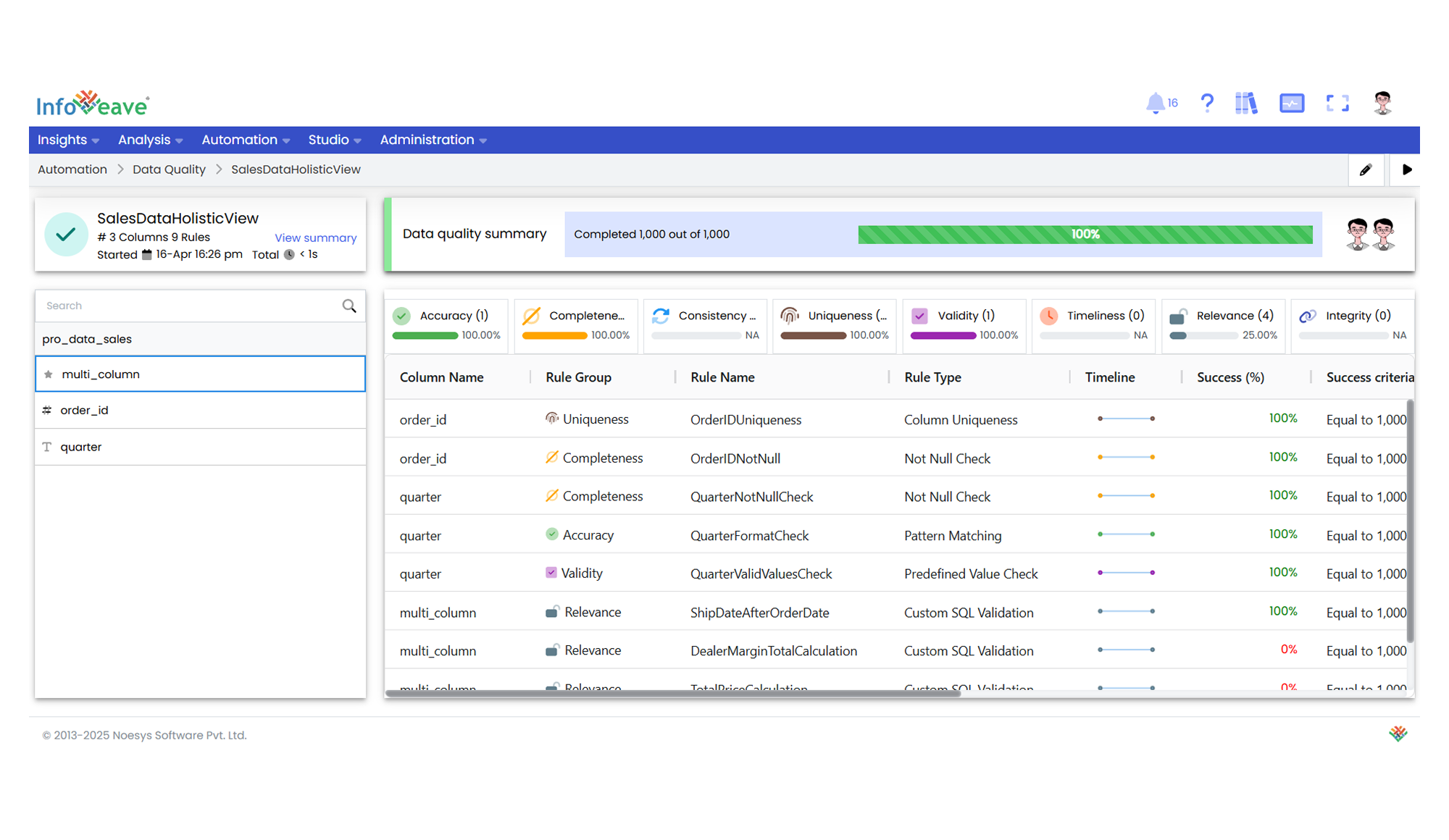This screenshot has height=840, width=1449.
Task: Select the Relevance (4) filter card
Action: tap(1223, 325)
